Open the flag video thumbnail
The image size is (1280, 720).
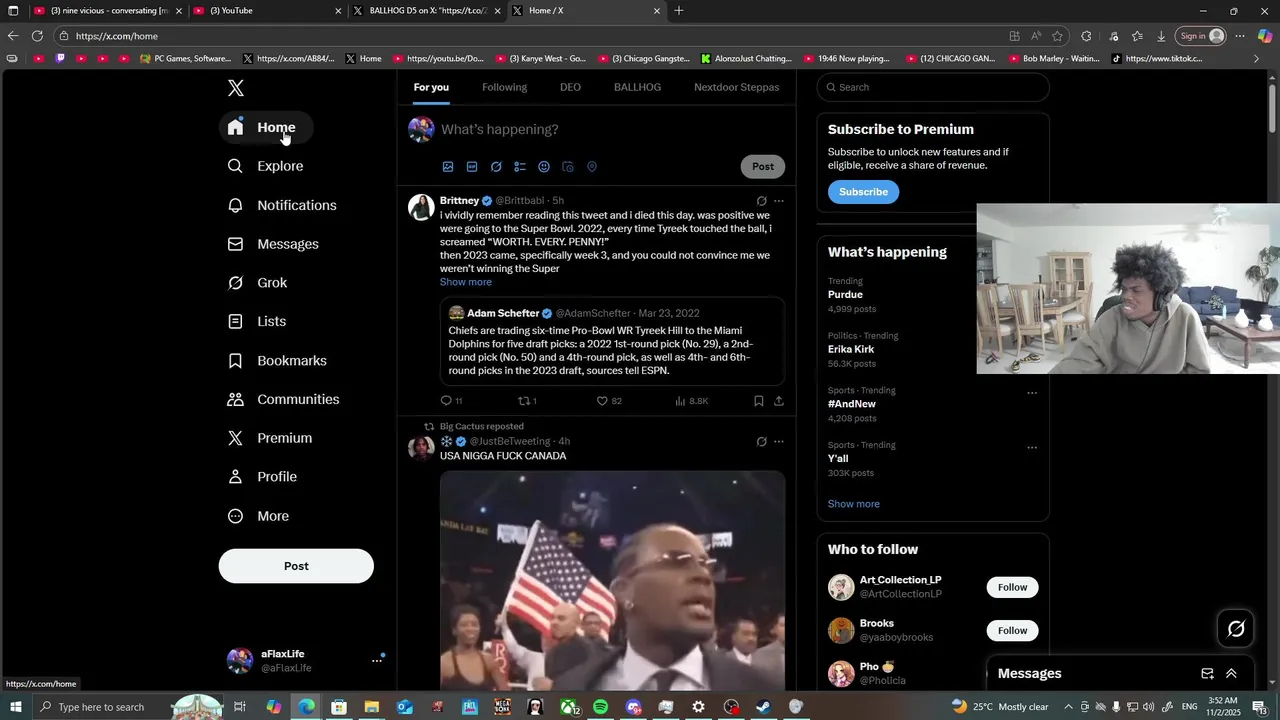612,580
